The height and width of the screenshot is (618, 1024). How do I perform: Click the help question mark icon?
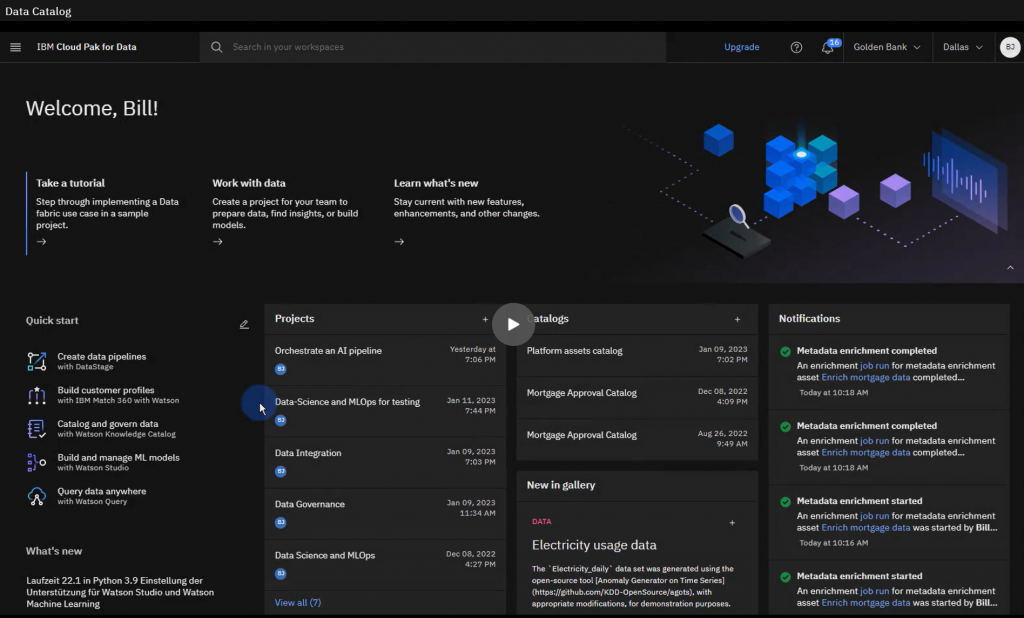click(x=795, y=47)
